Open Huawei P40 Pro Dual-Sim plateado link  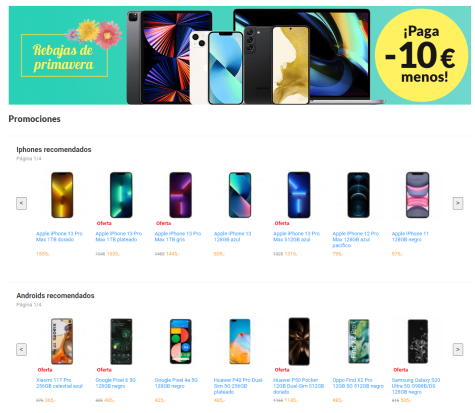238,386
